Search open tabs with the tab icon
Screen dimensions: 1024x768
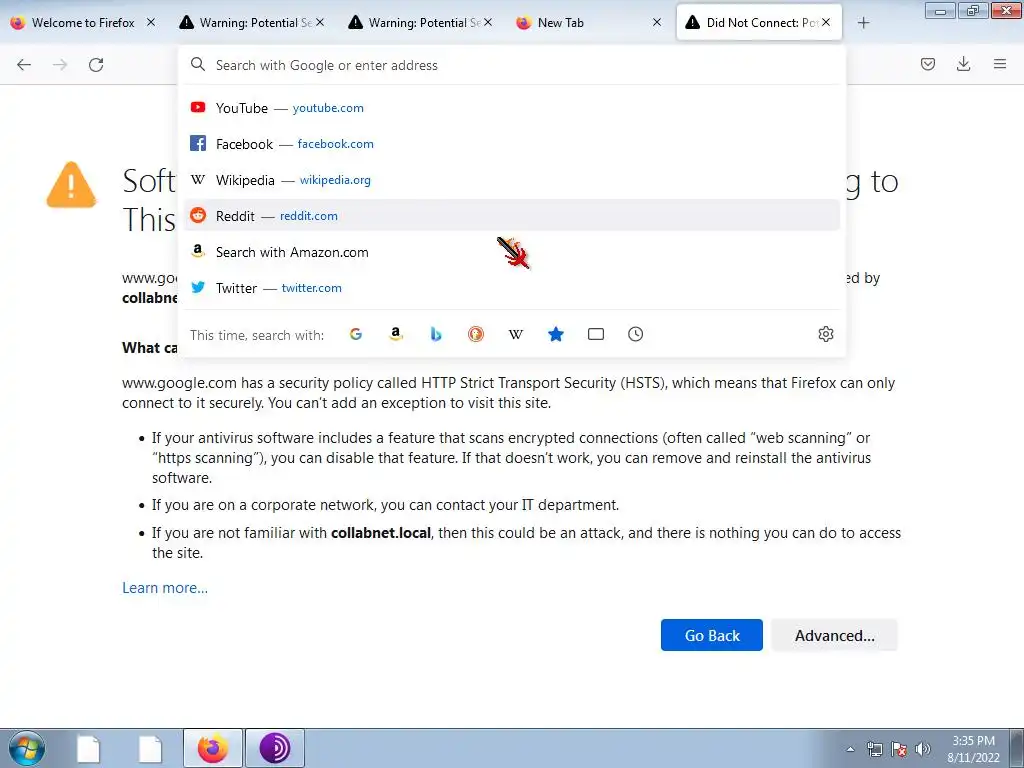pos(596,334)
